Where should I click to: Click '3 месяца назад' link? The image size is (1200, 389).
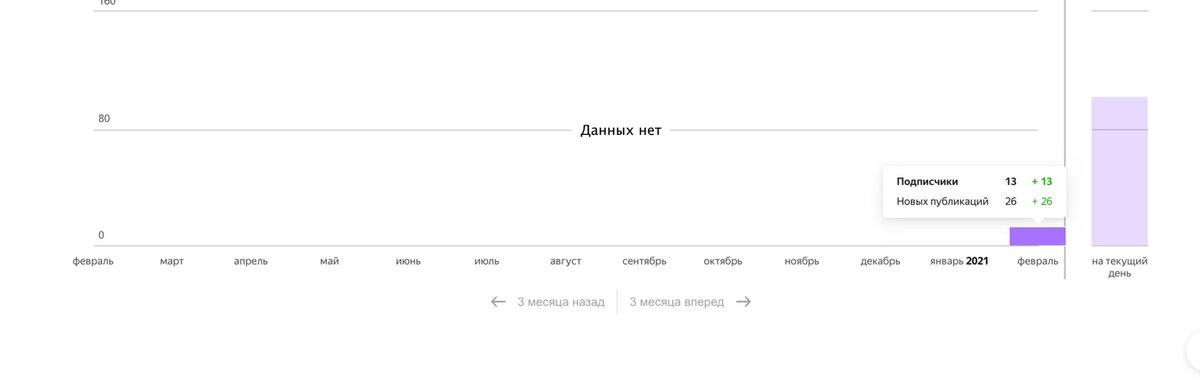click(561, 302)
